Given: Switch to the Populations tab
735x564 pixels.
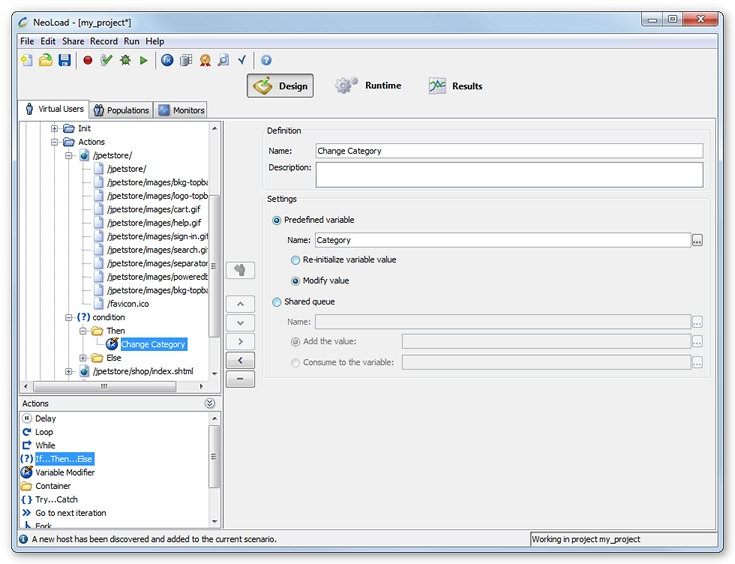Looking at the screenshot, I should tap(120, 110).
